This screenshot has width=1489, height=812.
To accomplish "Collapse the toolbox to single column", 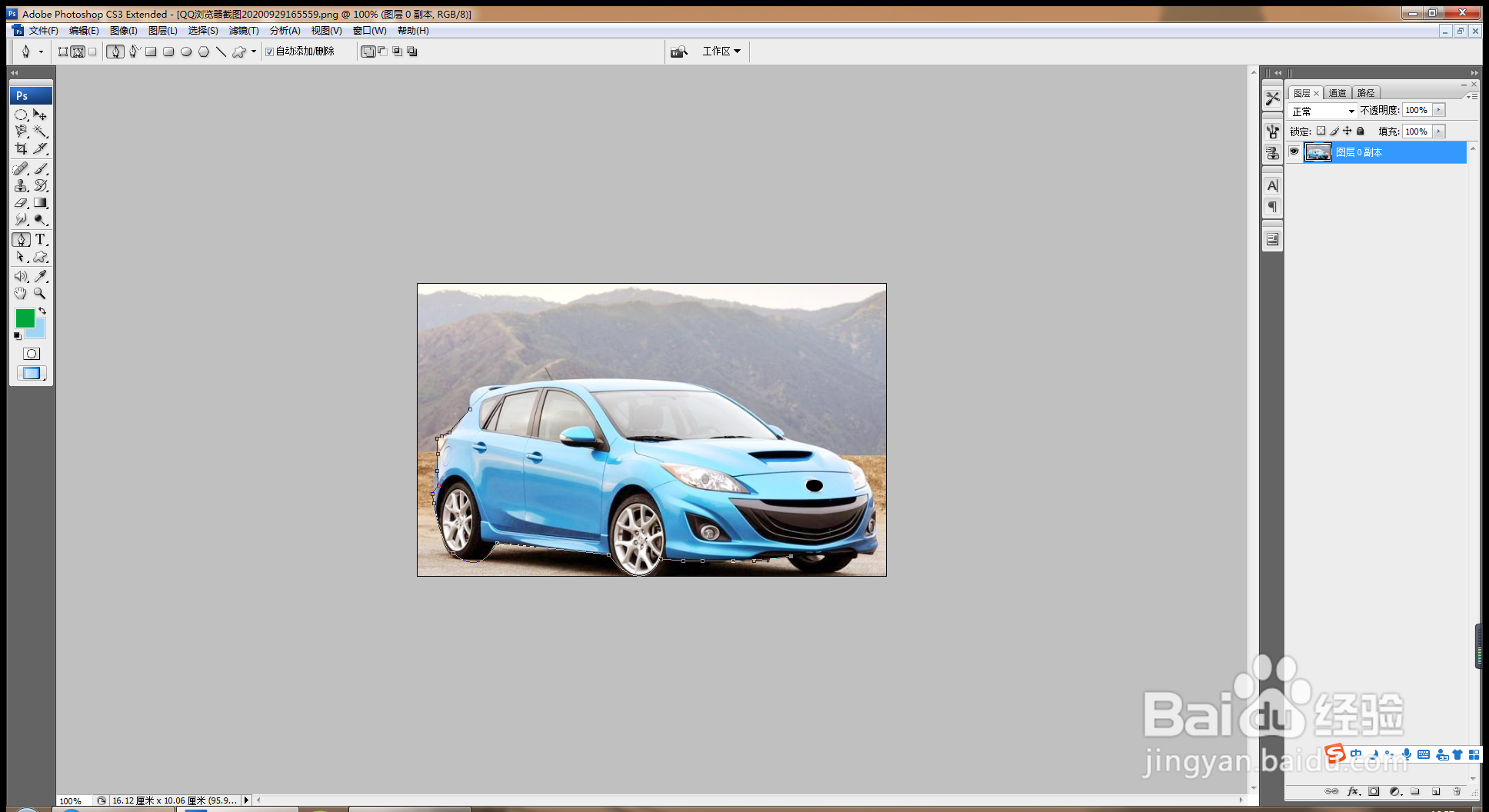I will (x=14, y=72).
